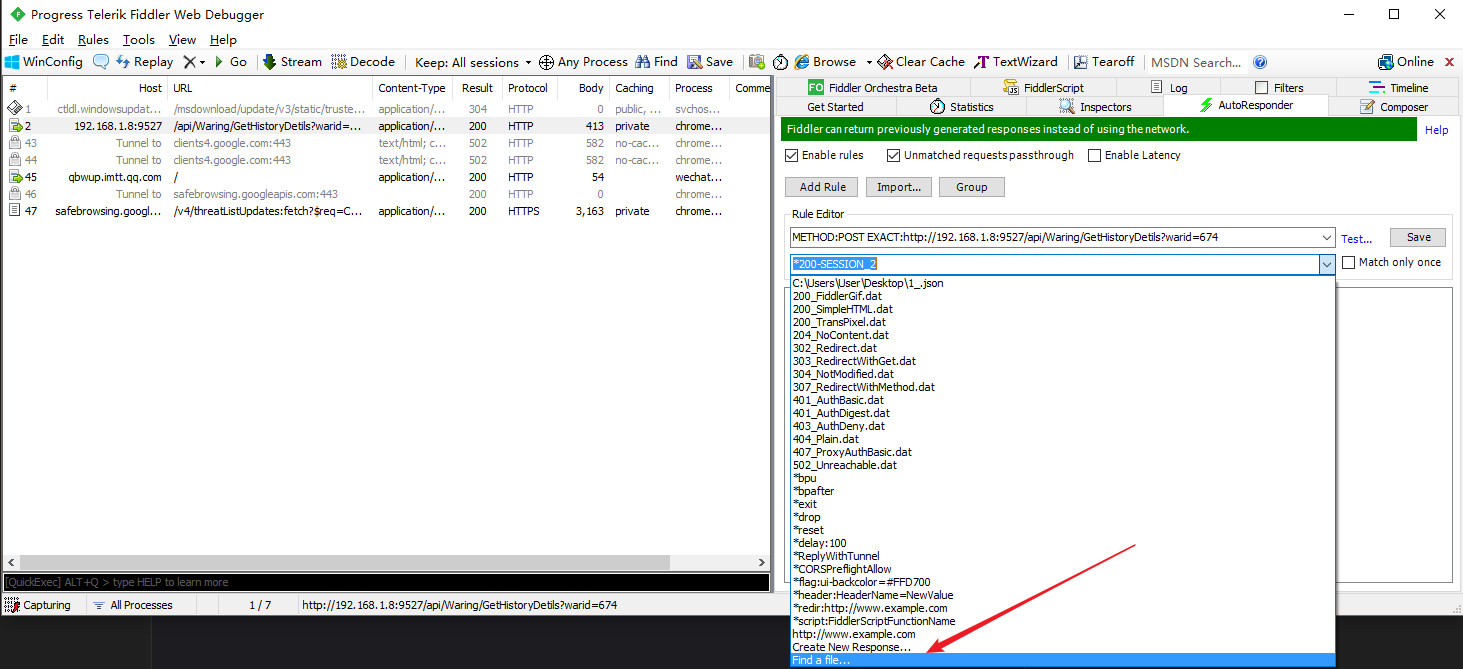This screenshot has width=1463, height=669.
Task: Open the Timeline tab
Action: click(1399, 88)
